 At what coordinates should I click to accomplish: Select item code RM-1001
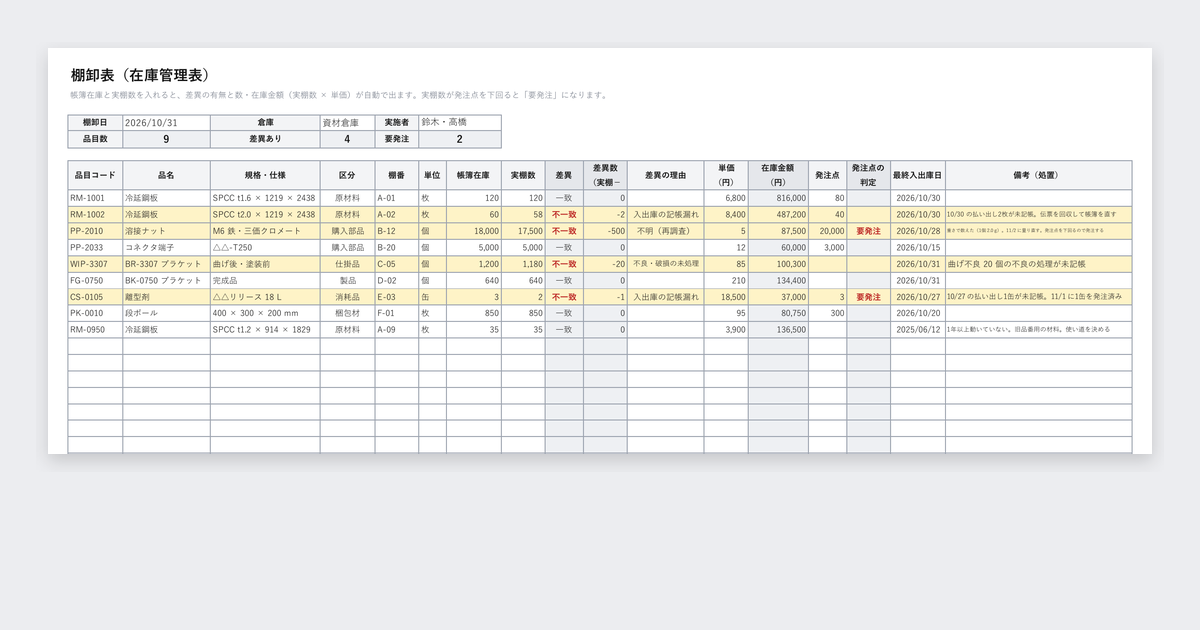coord(95,198)
